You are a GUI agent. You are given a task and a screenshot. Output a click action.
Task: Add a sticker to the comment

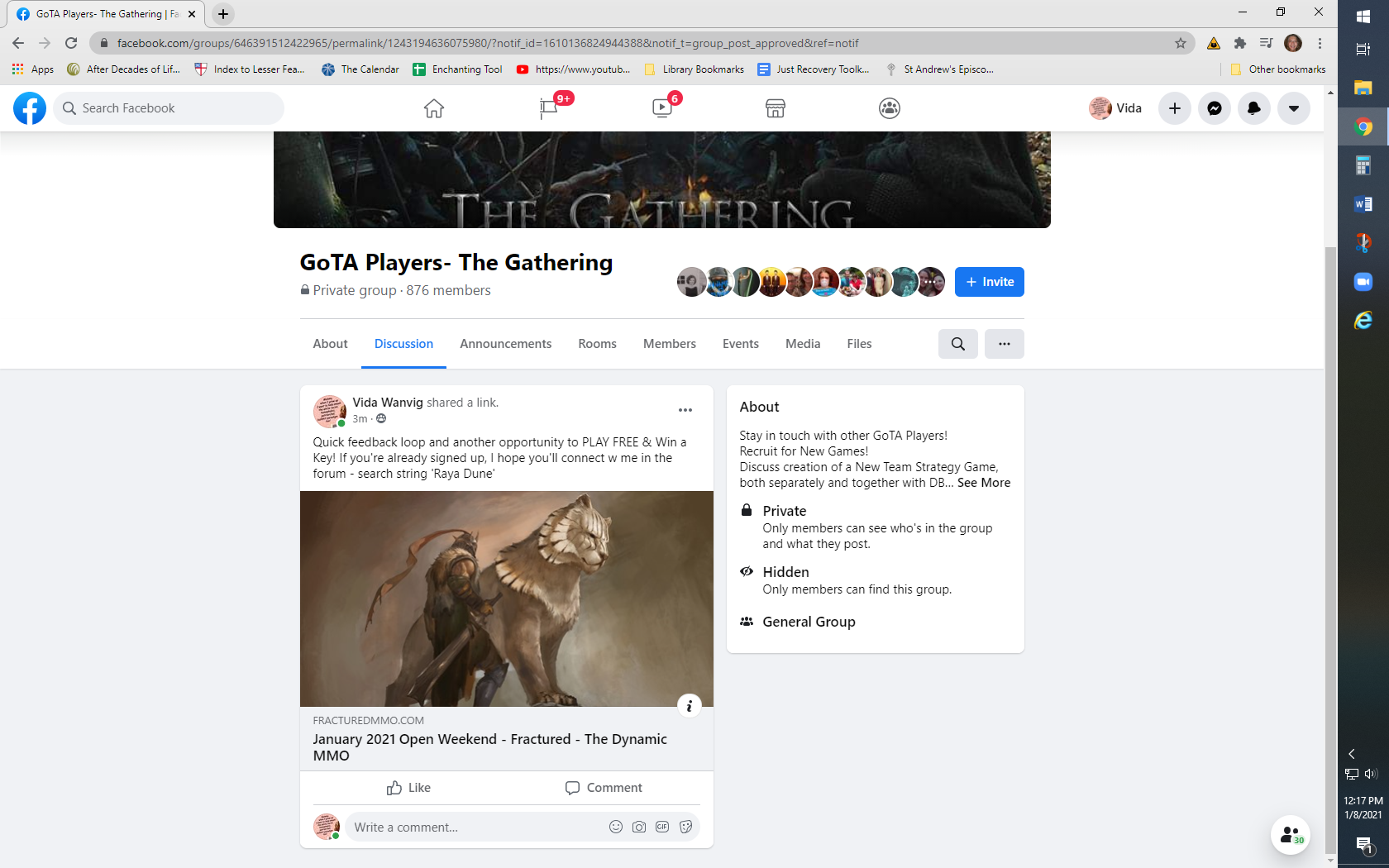685,827
